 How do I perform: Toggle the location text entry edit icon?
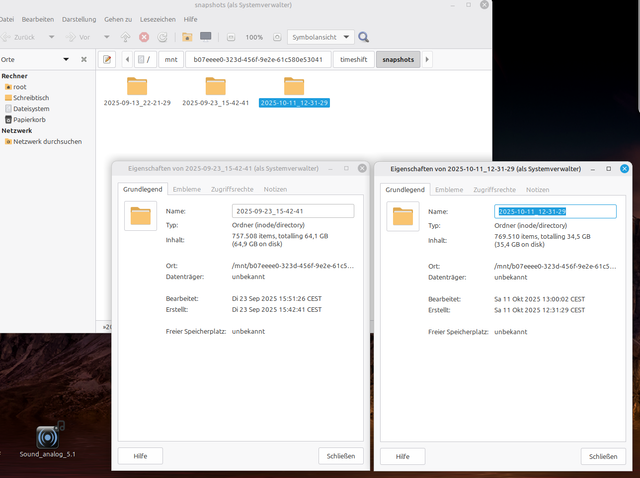click(107, 60)
